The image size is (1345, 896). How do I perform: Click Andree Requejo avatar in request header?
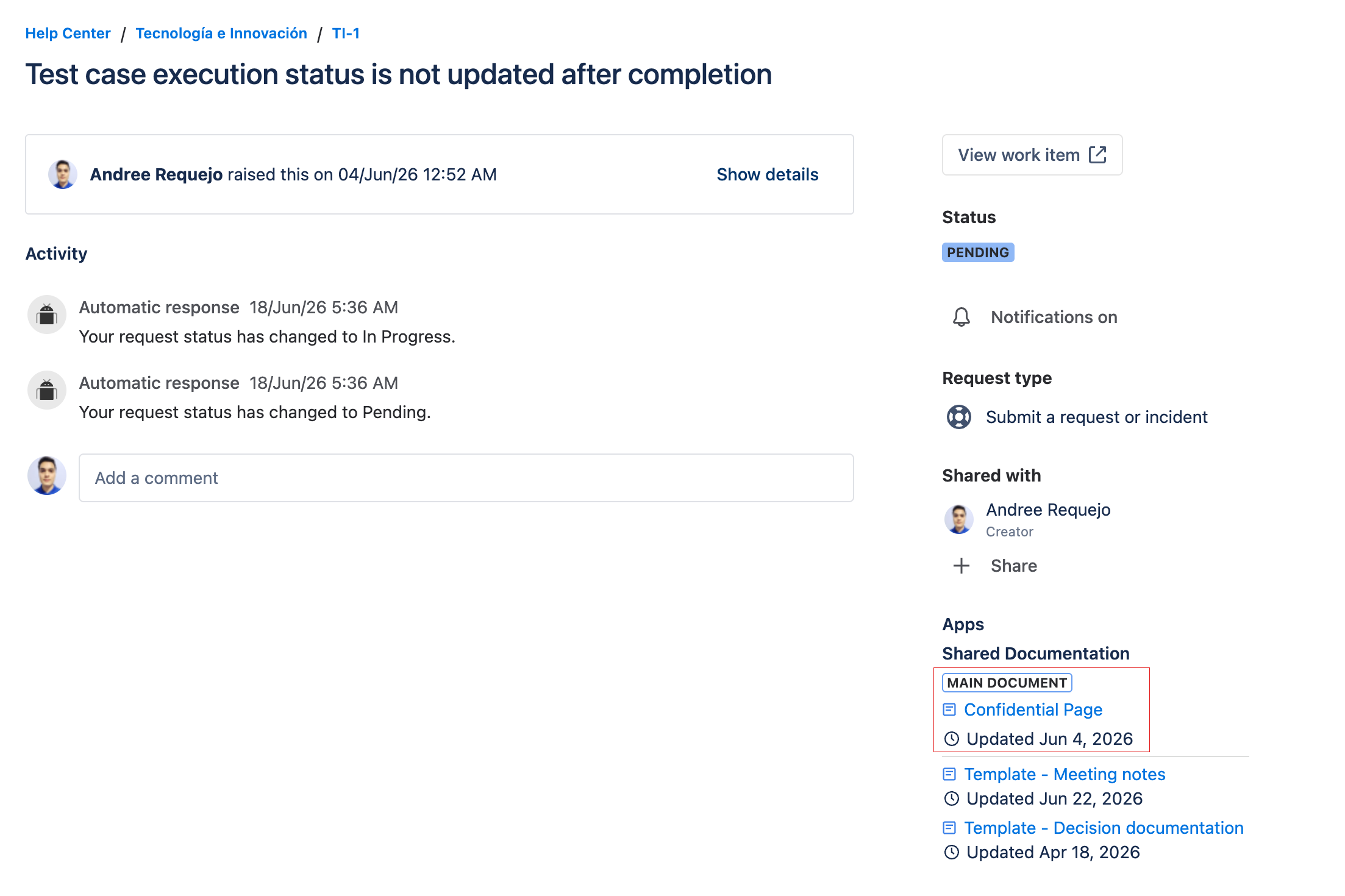63,174
